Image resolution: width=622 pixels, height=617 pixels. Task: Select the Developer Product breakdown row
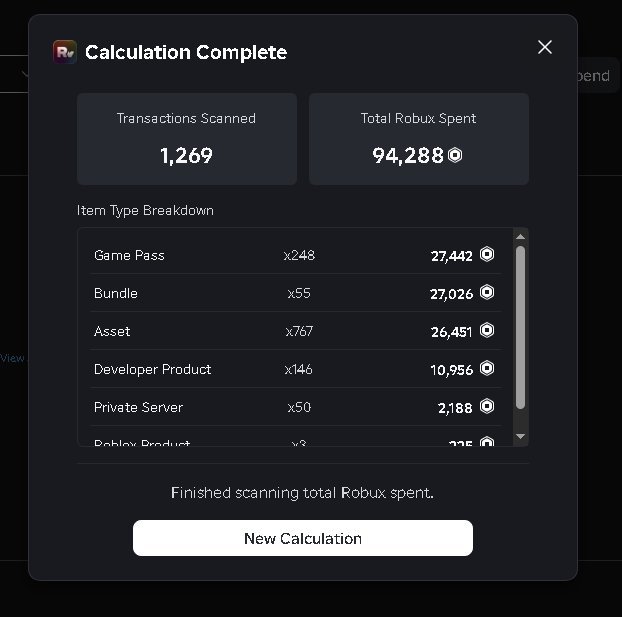tap(296, 369)
